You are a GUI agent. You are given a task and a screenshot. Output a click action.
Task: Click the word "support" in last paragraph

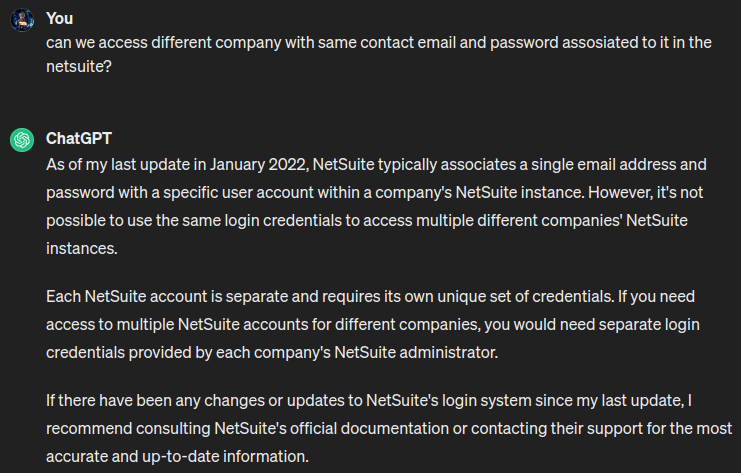pyautogui.click(x=581, y=431)
